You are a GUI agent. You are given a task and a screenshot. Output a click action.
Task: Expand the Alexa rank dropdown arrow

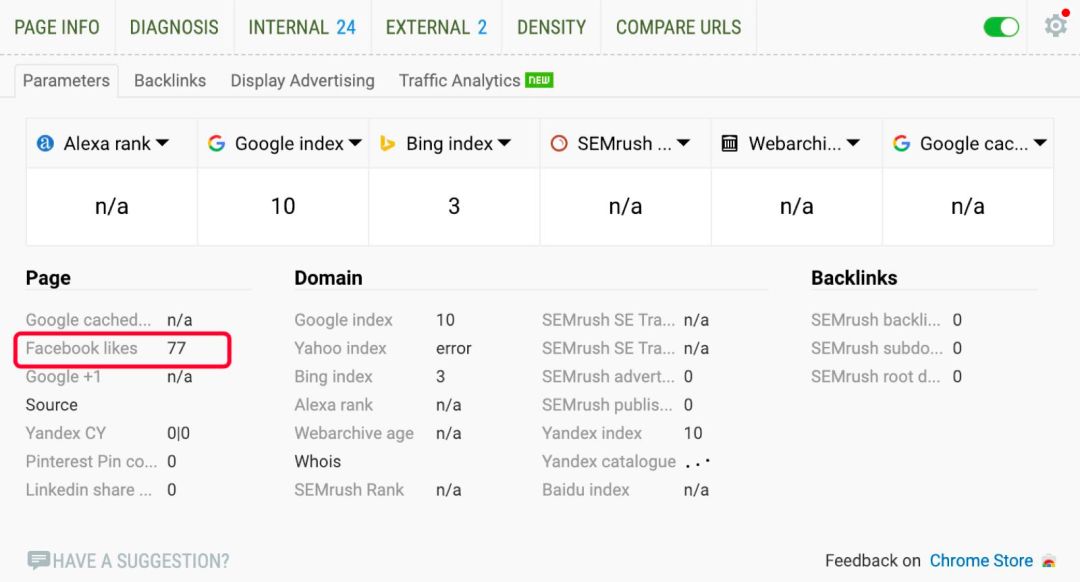click(x=162, y=144)
